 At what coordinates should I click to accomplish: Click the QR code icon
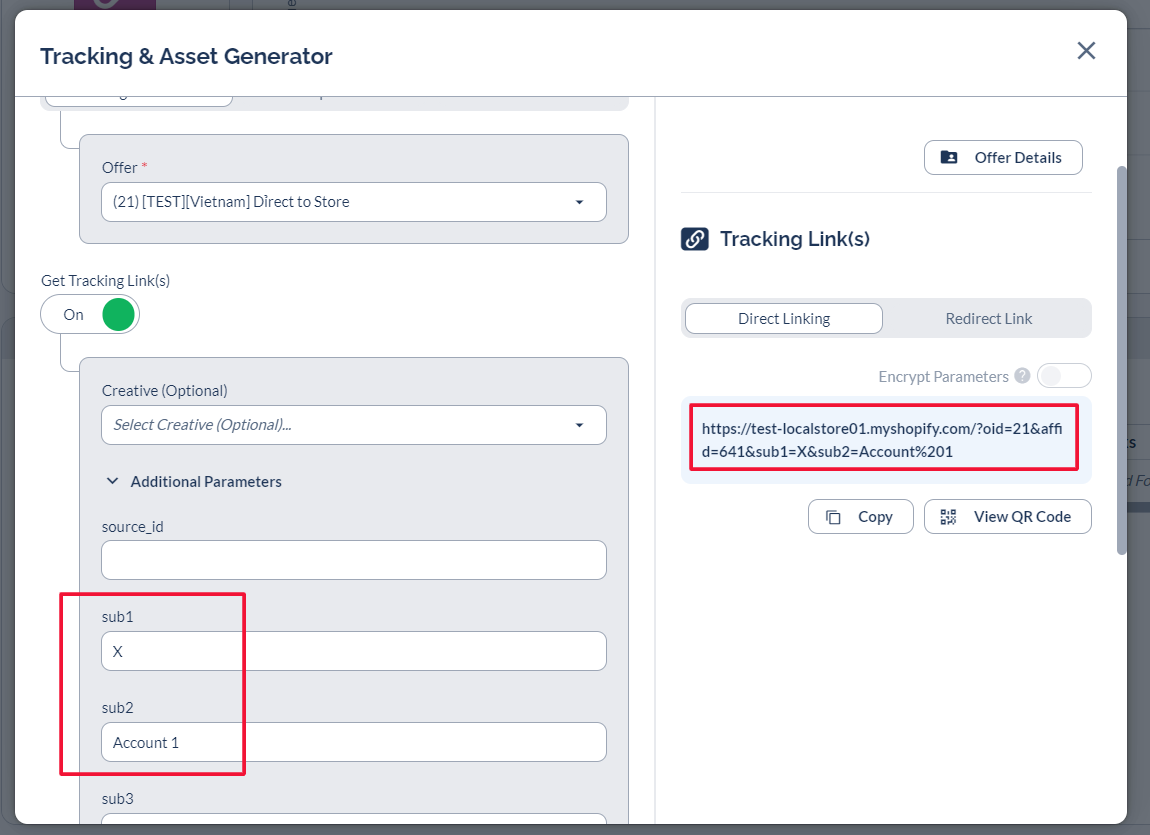[948, 517]
